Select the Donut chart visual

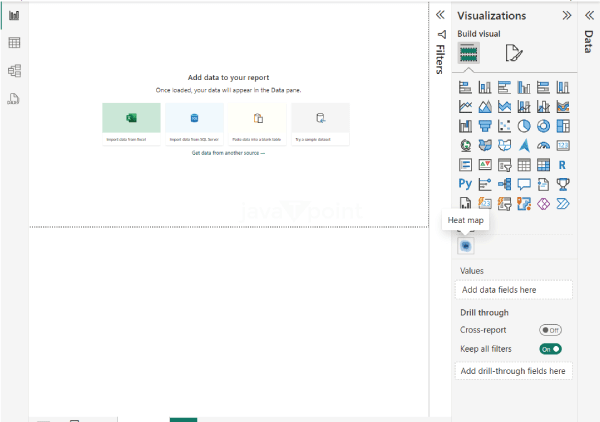pos(543,126)
